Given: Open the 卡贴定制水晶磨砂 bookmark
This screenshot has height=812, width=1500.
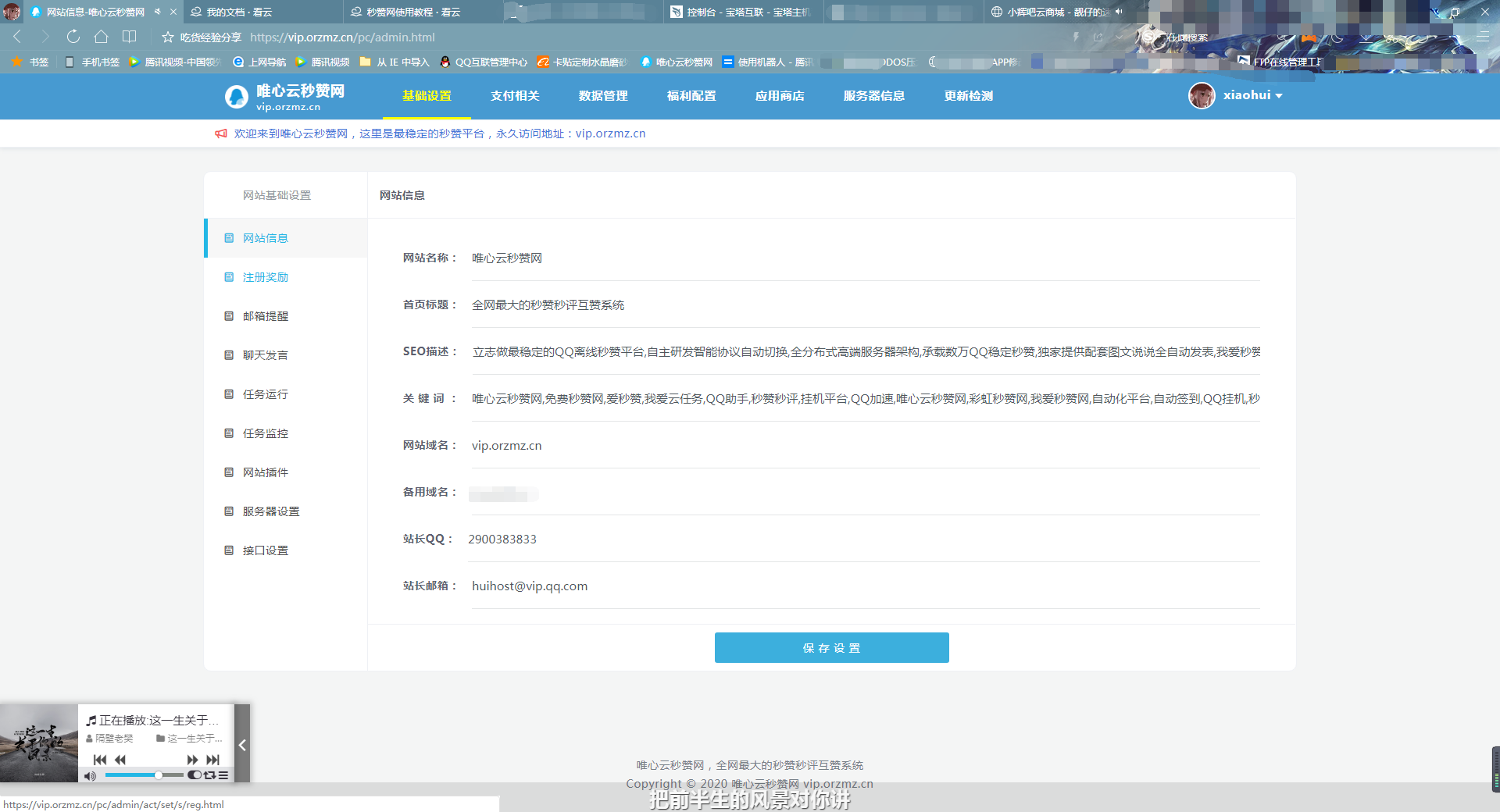Looking at the screenshot, I should click(x=583, y=62).
